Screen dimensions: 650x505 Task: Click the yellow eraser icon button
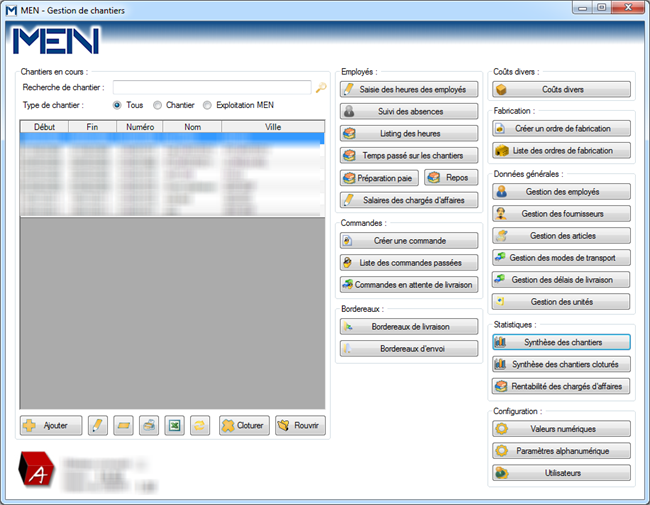pyautogui.click(x=123, y=425)
